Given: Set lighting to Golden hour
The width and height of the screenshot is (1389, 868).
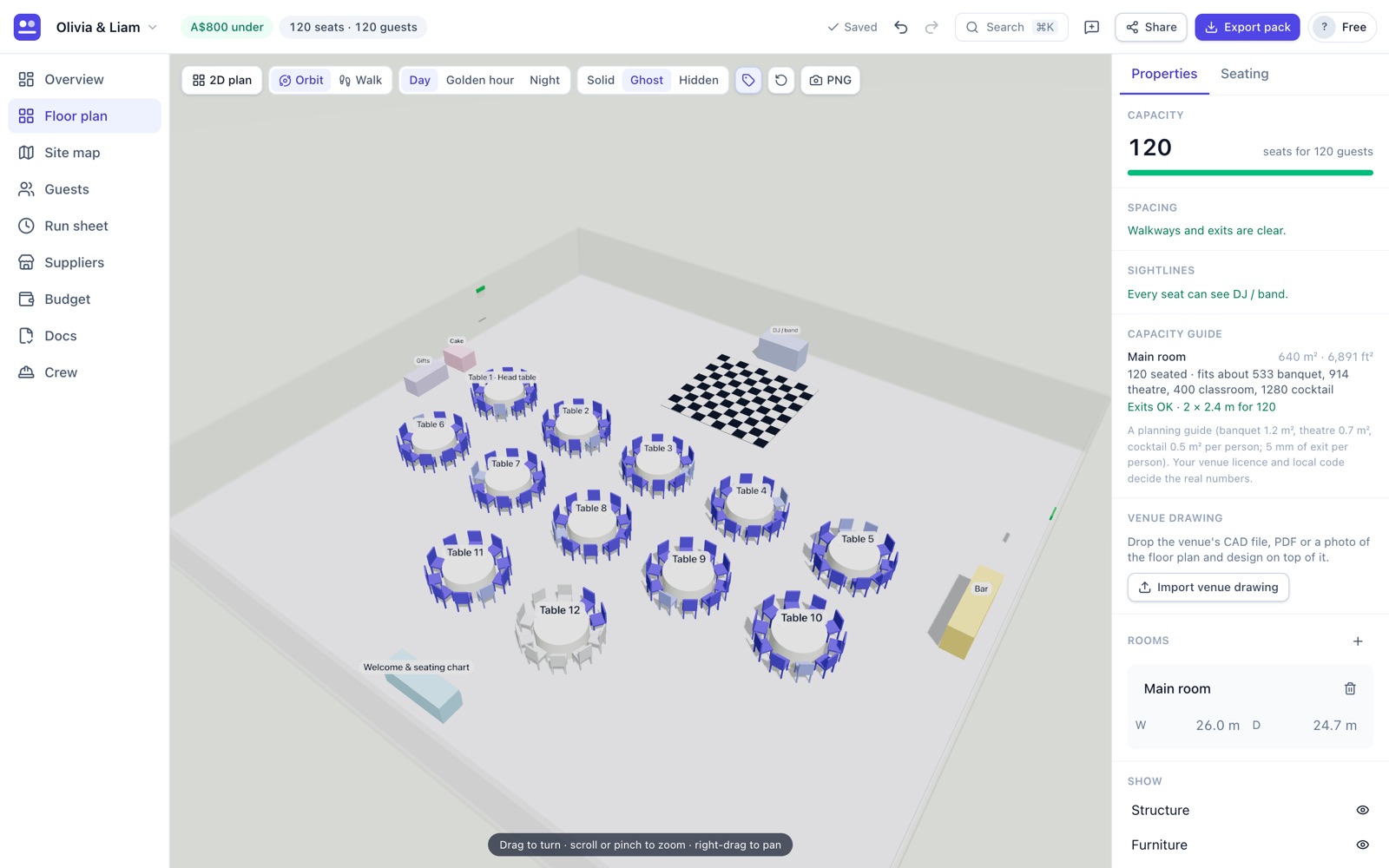Looking at the screenshot, I should (480, 80).
